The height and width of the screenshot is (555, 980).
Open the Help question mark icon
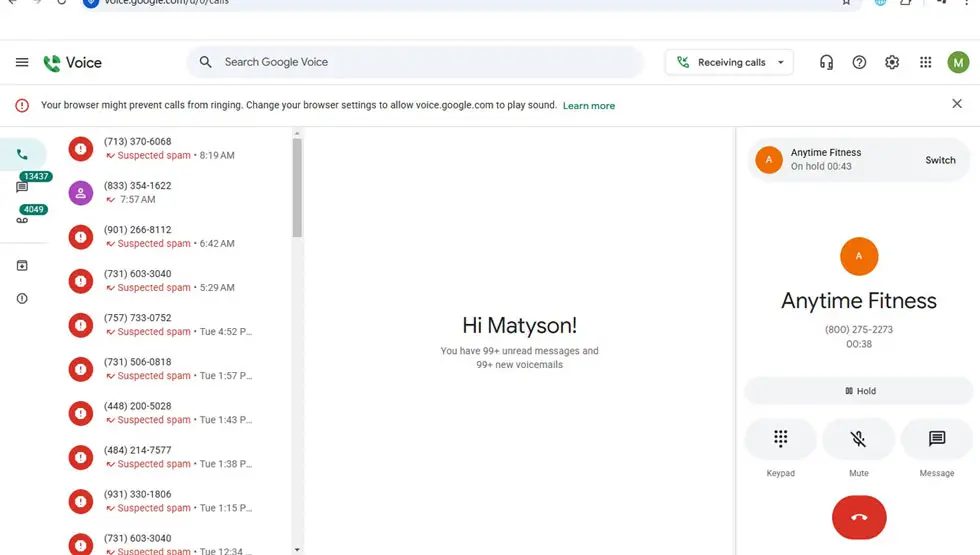(x=859, y=62)
